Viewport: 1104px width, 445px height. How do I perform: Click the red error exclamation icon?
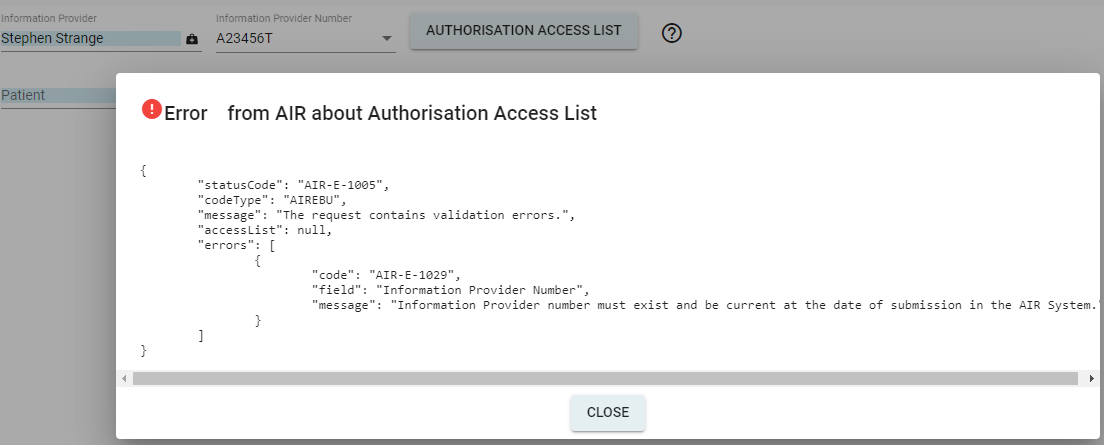click(151, 109)
